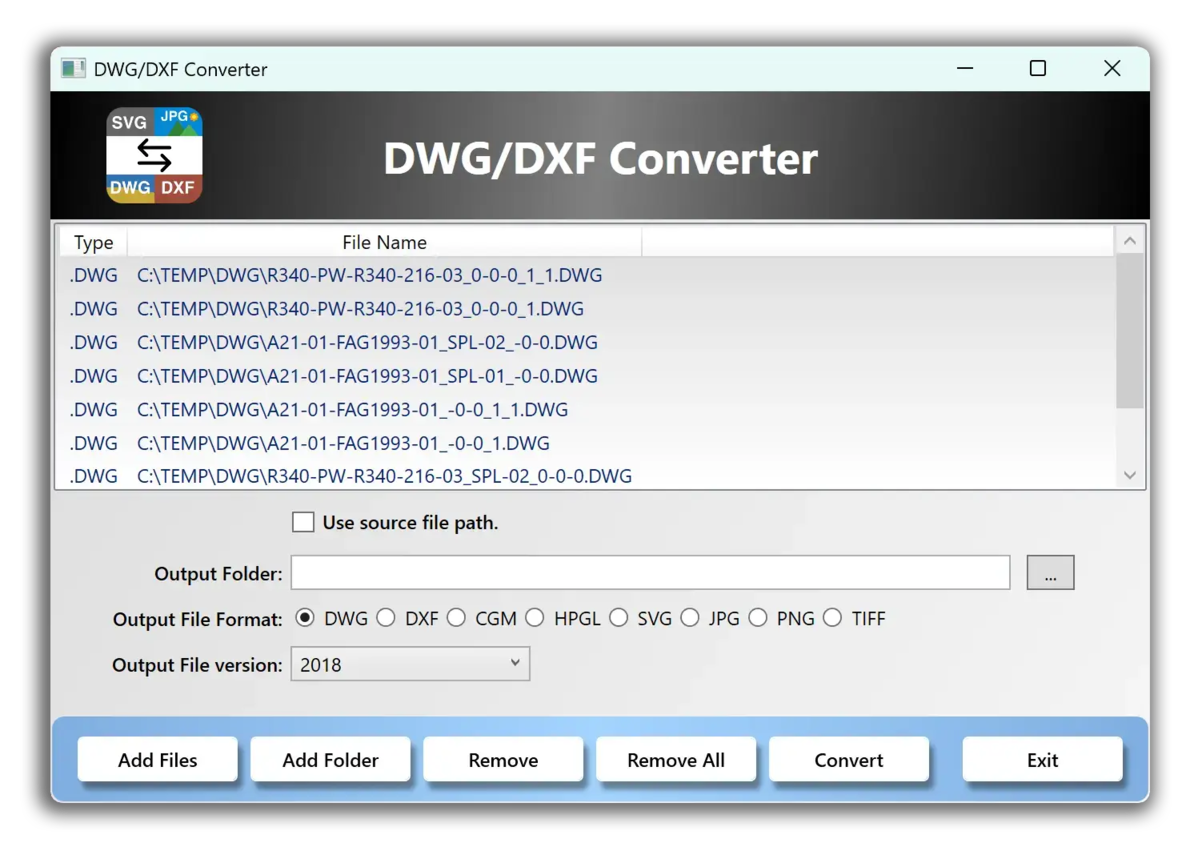The image size is (1202, 847).
Task: Open the Output File version dropdown
Action: (x=410, y=664)
